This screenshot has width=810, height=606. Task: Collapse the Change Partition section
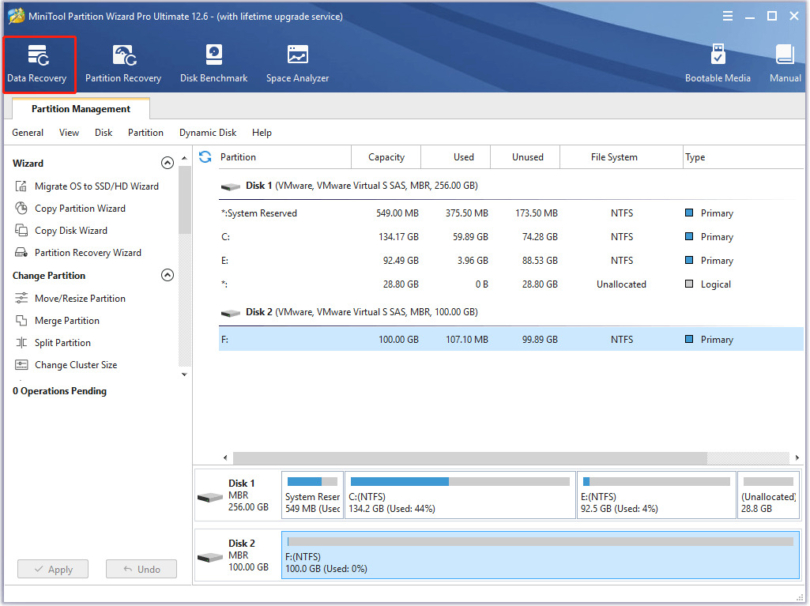pos(168,275)
